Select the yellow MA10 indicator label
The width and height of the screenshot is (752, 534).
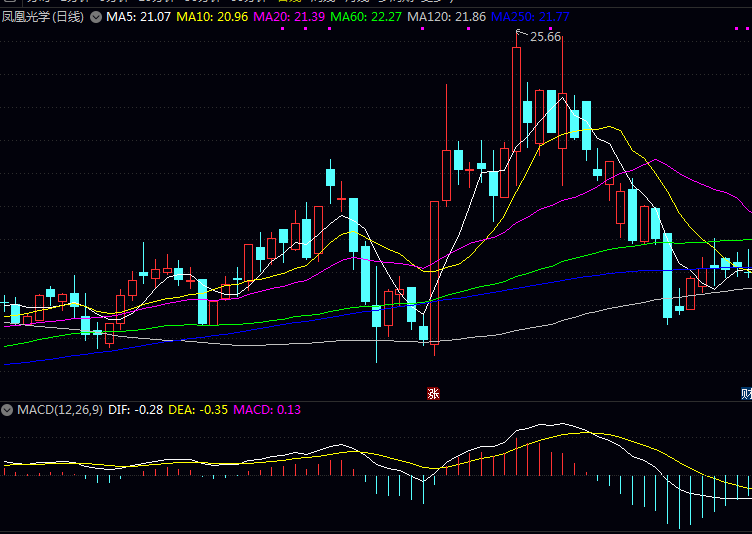point(213,17)
